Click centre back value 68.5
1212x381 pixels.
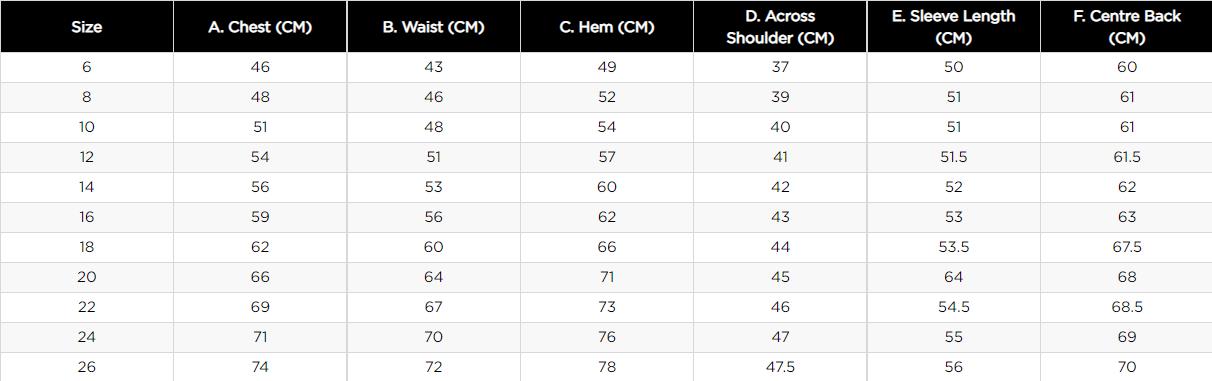[x=1127, y=307]
